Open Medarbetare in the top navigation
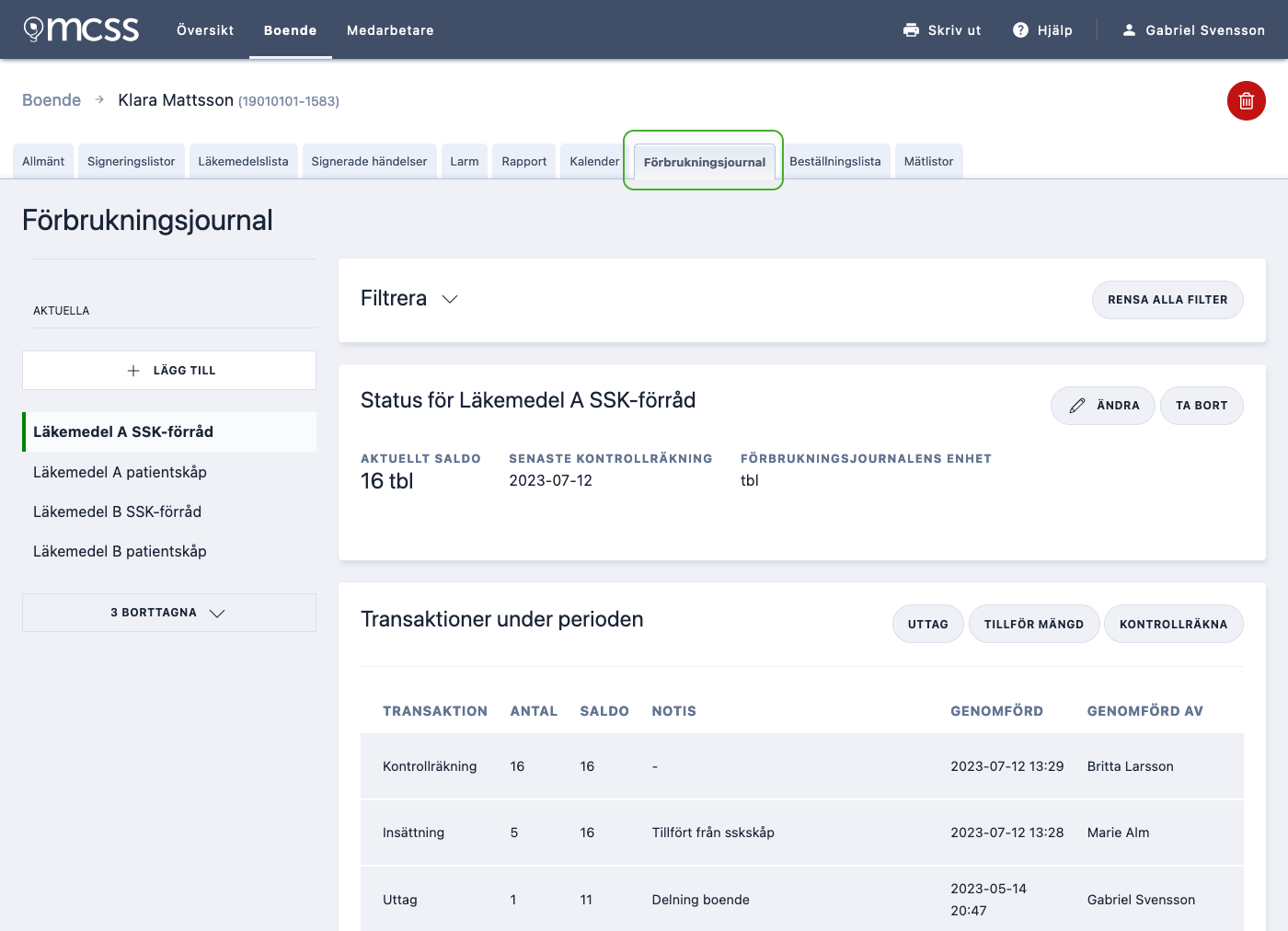 [x=390, y=30]
